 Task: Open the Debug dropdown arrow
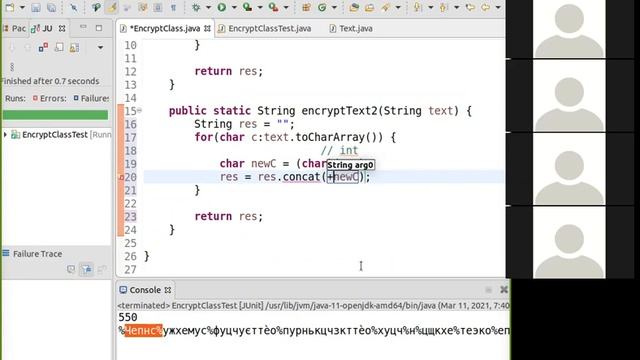[x=208, y=7]
